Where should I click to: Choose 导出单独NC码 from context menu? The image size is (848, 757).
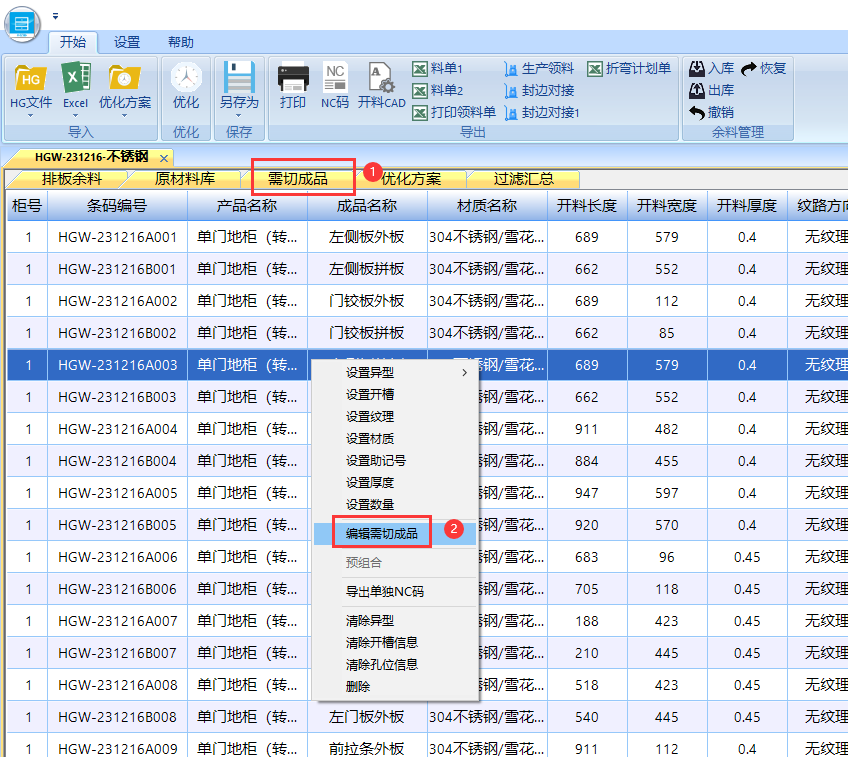[x=395, y=592]
